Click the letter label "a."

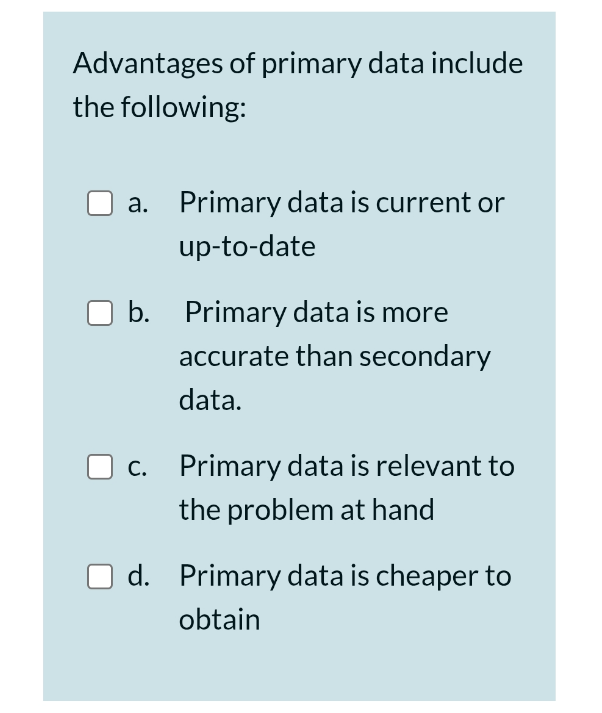138,203
